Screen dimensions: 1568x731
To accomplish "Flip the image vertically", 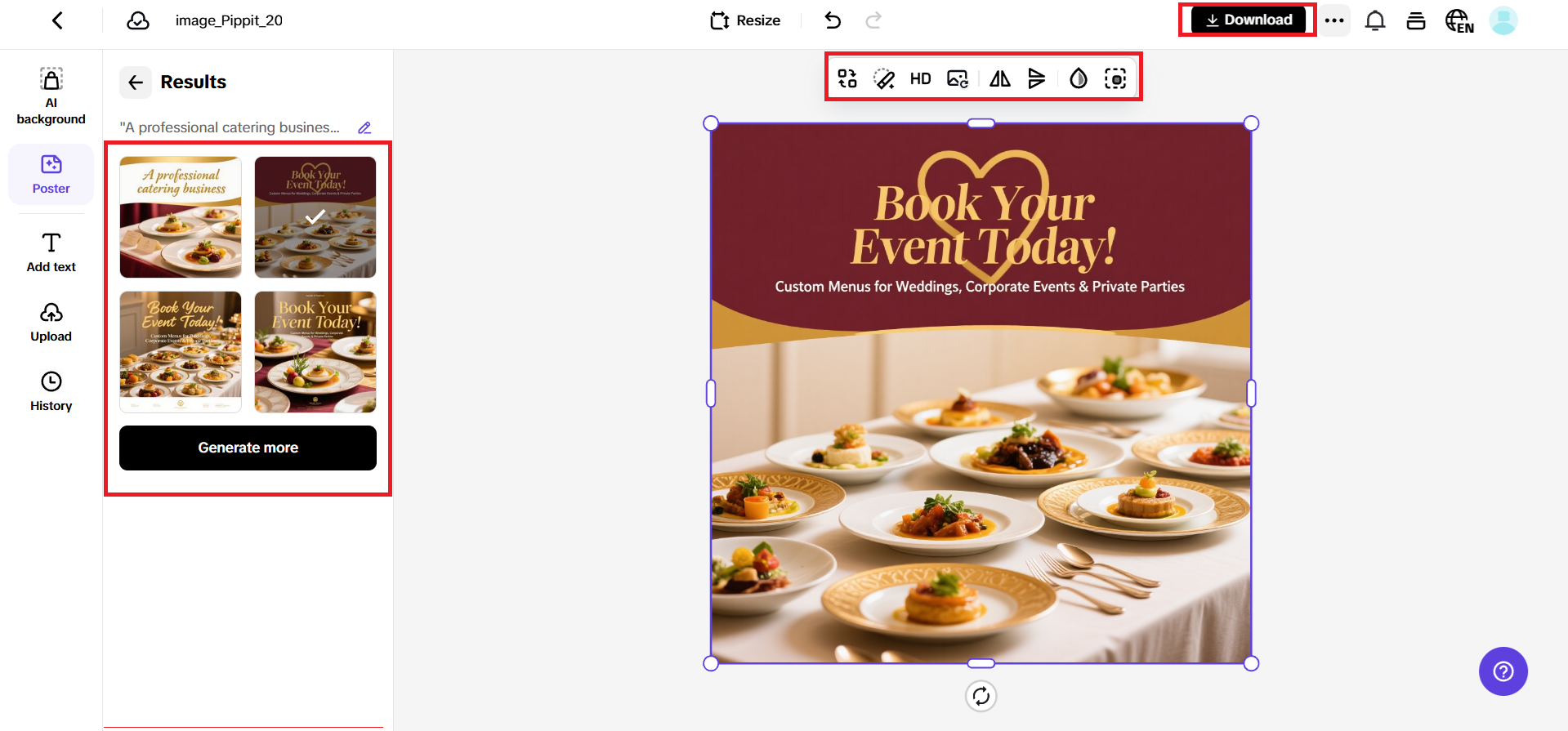I will (1036, 78).
